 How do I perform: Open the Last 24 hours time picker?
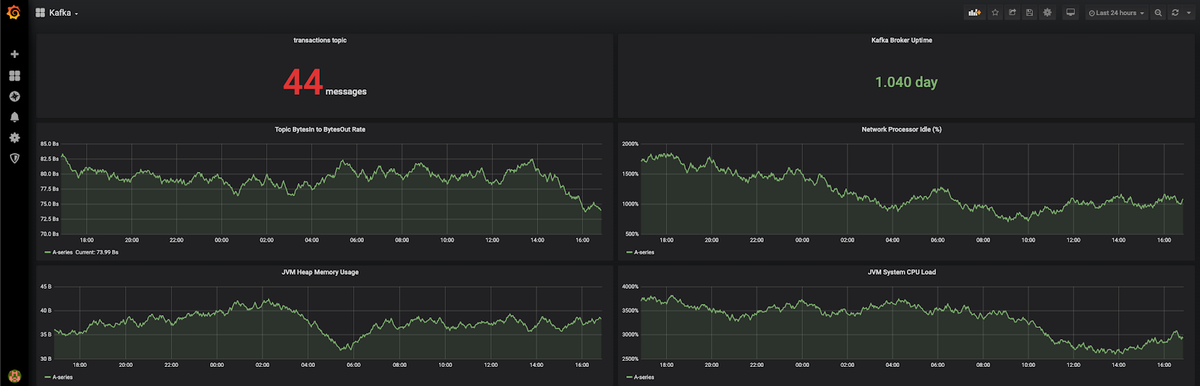click(x=1116, y=13)
